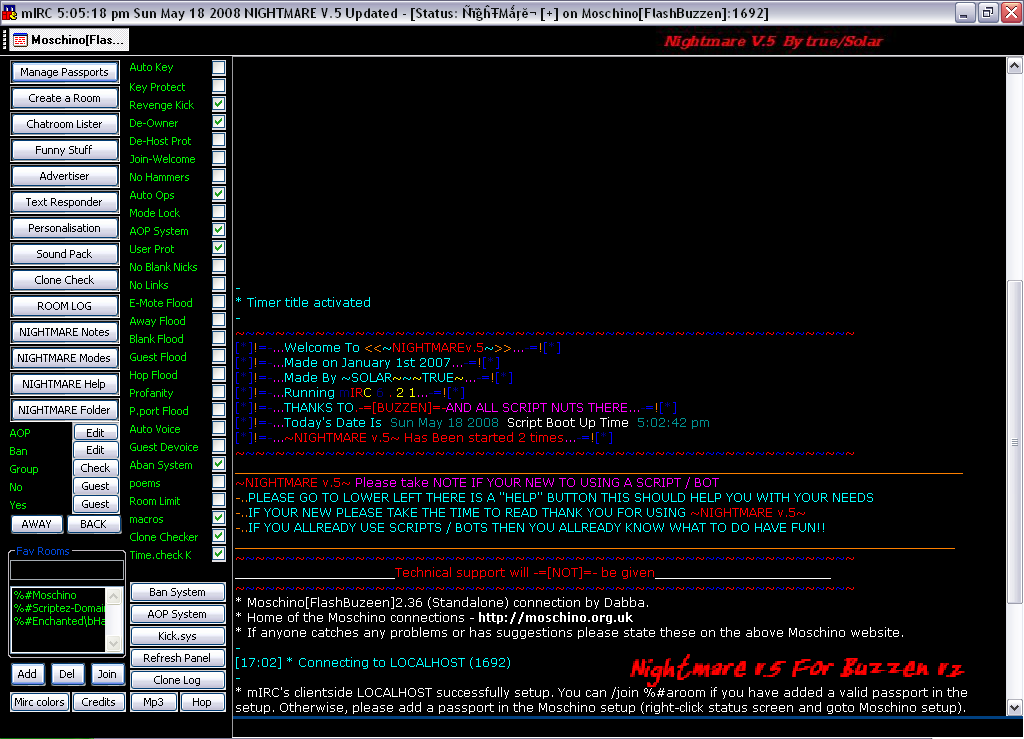The width and height of the screenshot is (1024, 739).
Task: Click Check button next to Group
Action: click(95, 468)
